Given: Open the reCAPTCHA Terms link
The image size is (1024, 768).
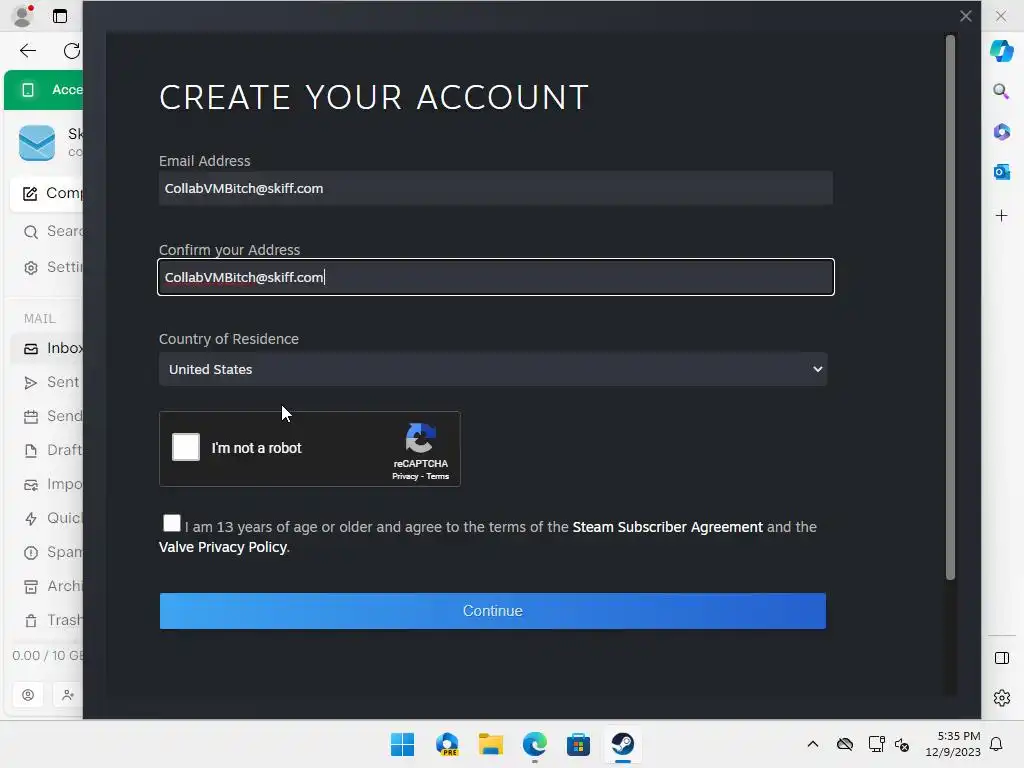Looking at the screenshot, I should click(x=438, y=476).
